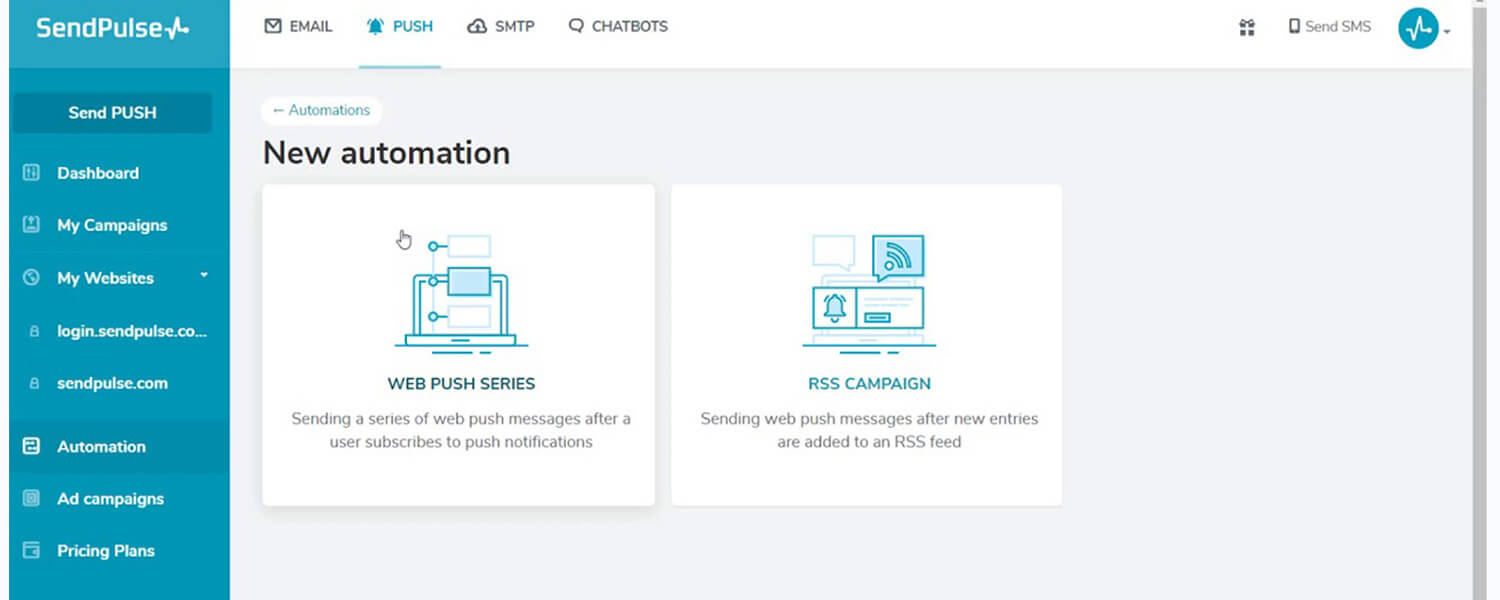This screenshot has height=600, width=1500.
Task: Click the RSS Campaign description text
Action: (869, 430)
